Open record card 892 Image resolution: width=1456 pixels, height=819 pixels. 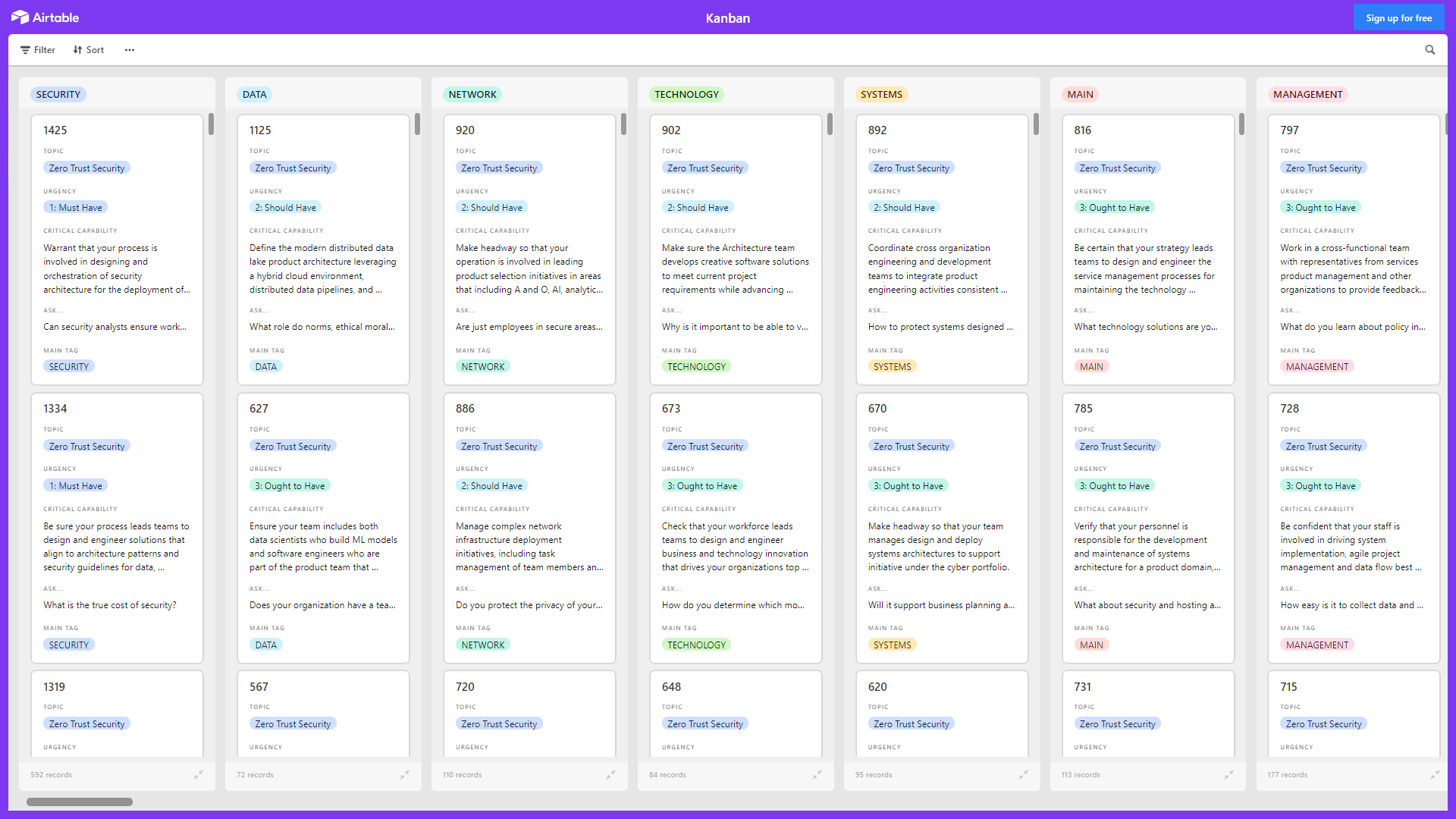(x=942, y=249)
